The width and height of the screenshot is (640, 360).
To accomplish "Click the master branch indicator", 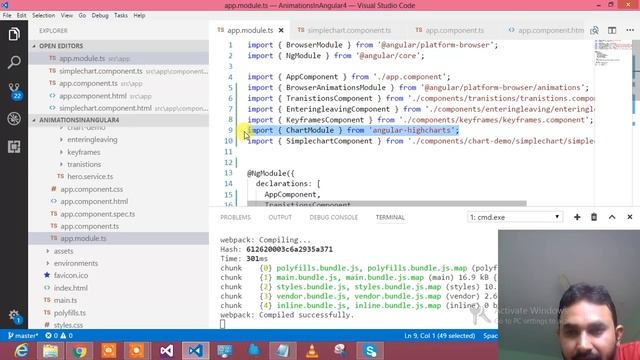I will point(23,336).
